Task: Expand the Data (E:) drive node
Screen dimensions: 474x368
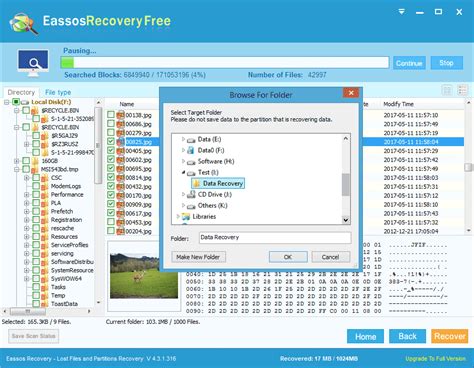Action: (x=183, y=139)
